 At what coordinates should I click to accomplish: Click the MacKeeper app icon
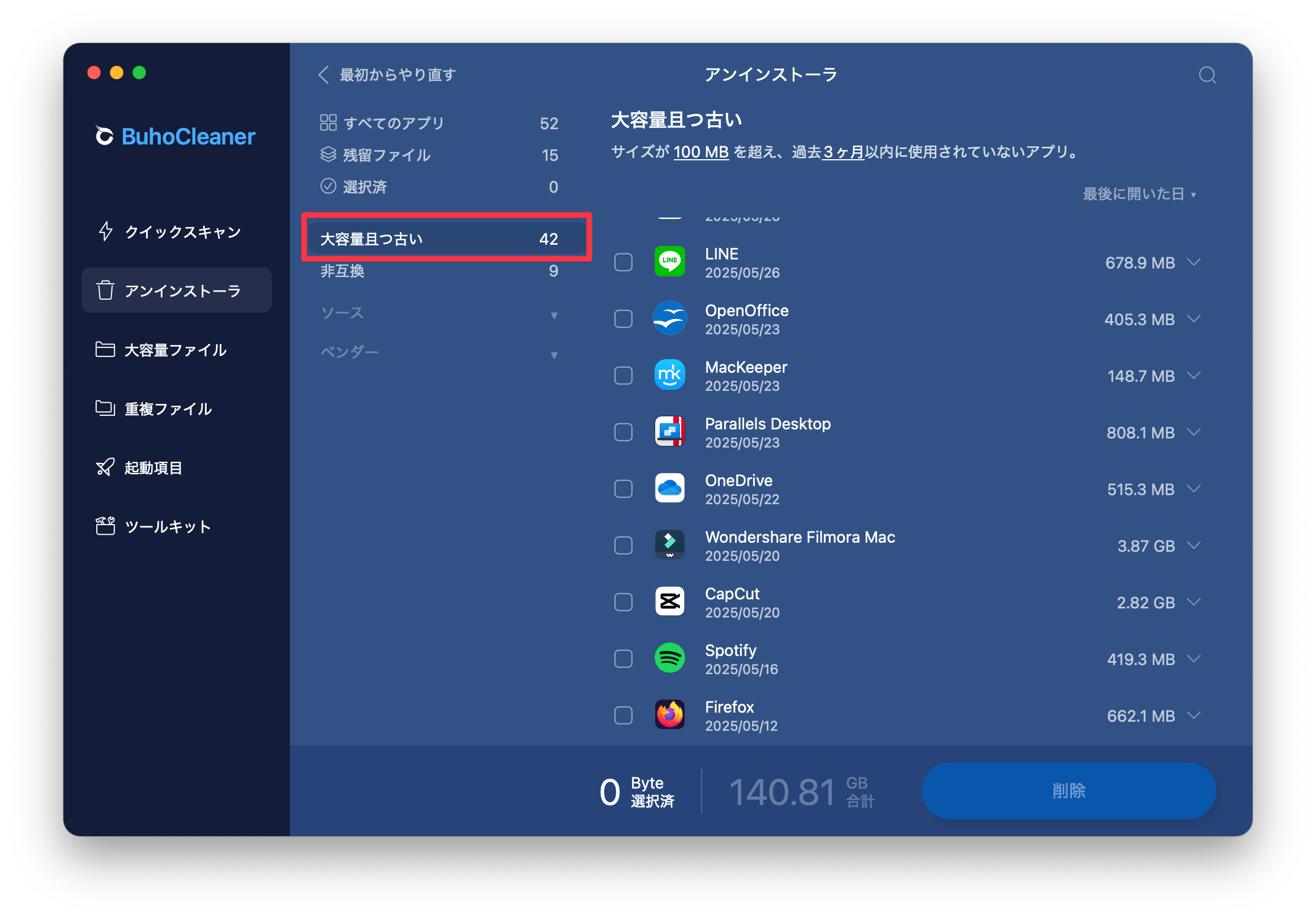coord(669,375)
